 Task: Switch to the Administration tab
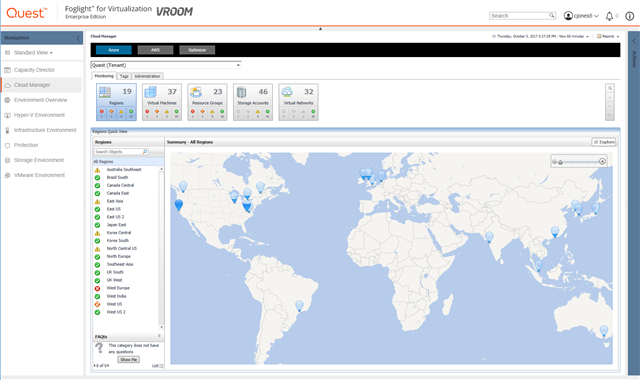(147, 76)
